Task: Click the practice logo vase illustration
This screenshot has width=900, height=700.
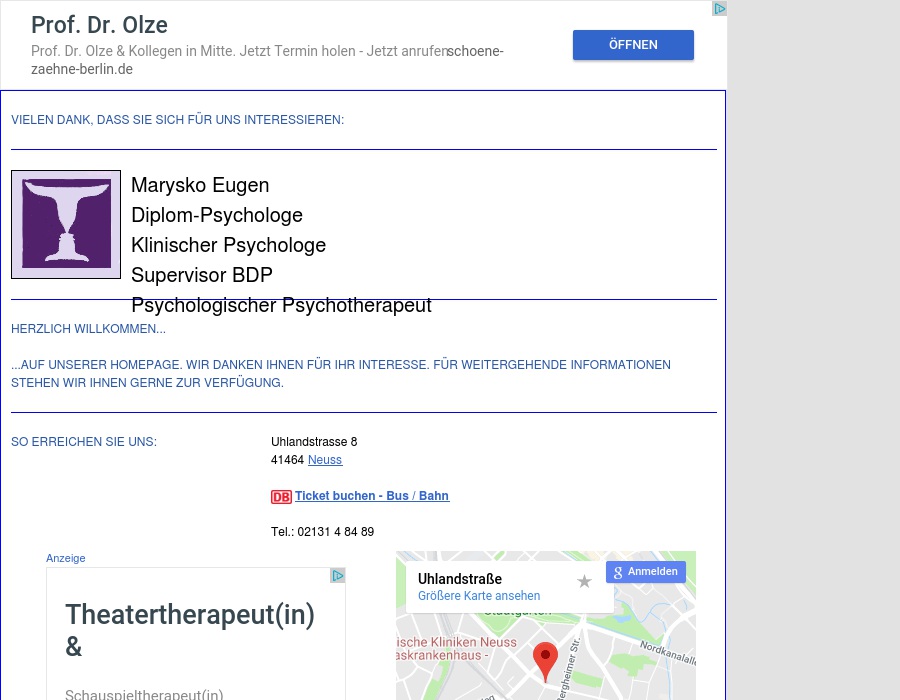Action: pos(66,224)
